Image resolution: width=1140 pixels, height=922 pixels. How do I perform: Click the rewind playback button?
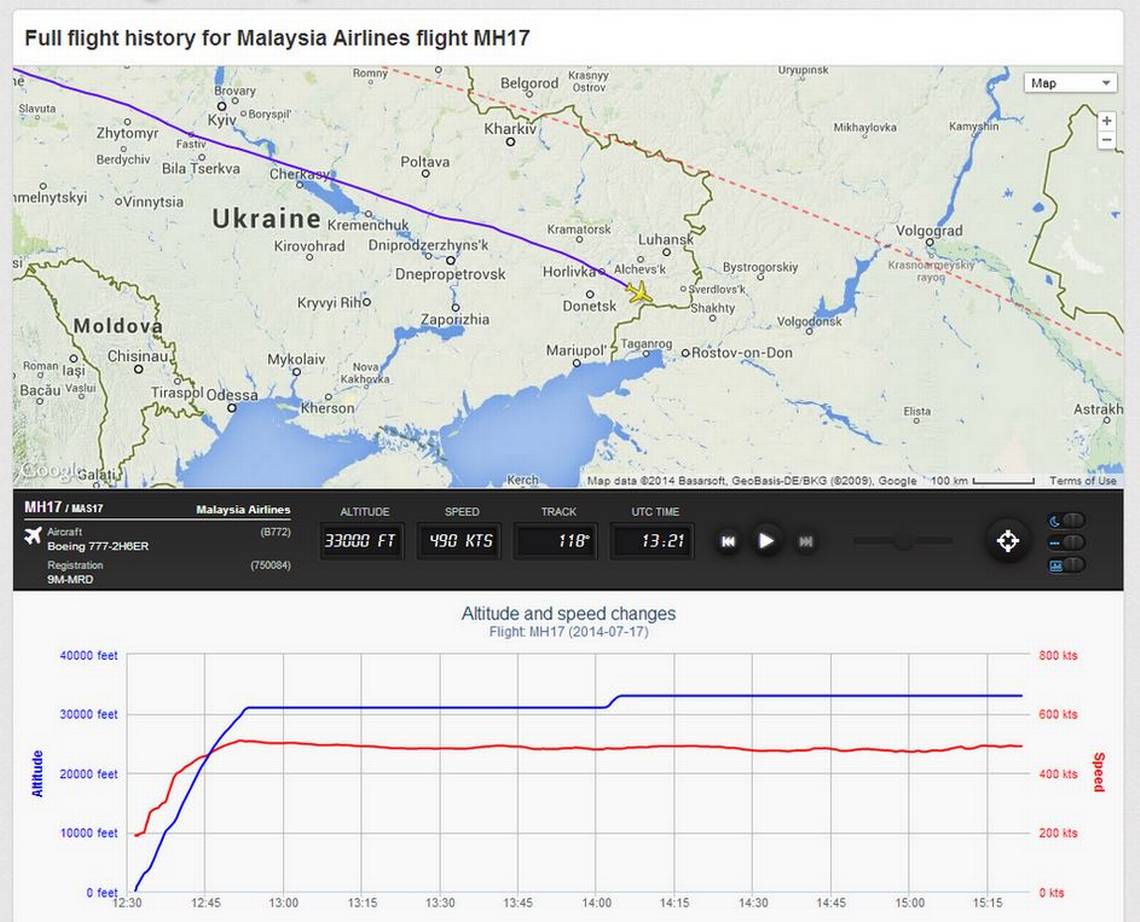[x=728, y=541]
